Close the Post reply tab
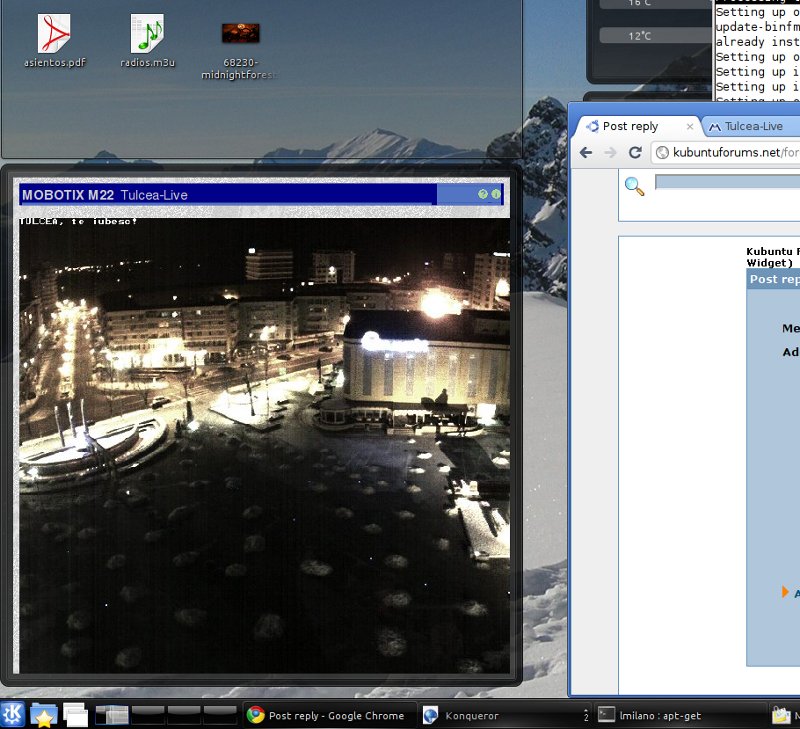The image size is (800, 729). point(688,127)
